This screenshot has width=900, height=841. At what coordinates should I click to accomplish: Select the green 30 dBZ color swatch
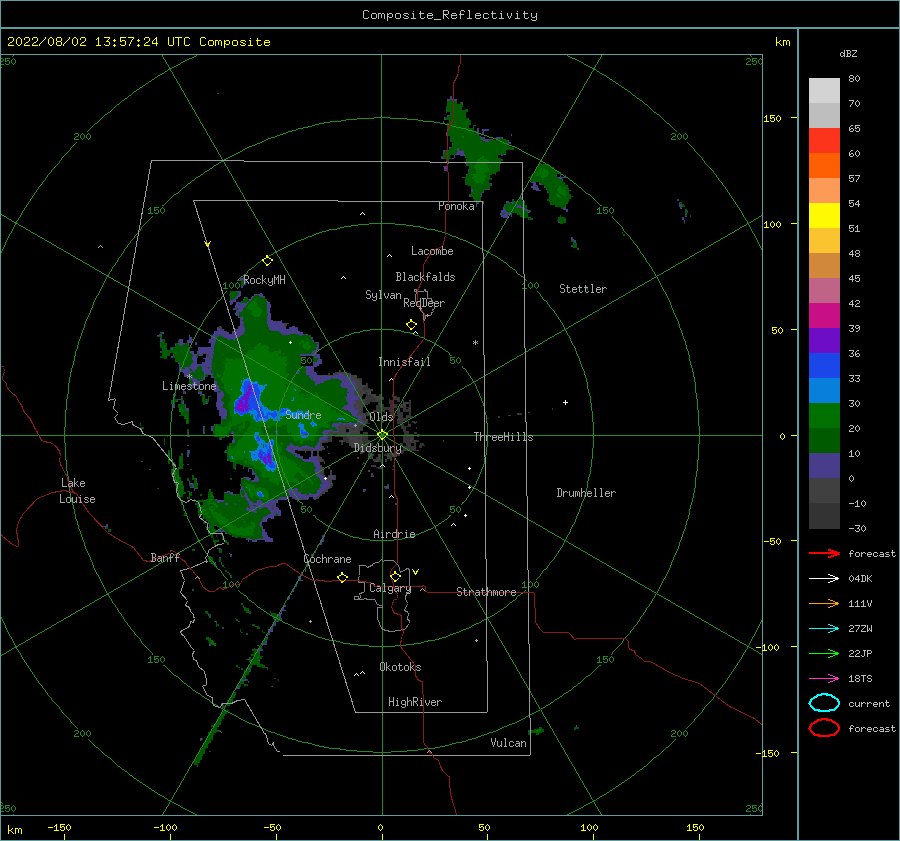coord(824,415)
